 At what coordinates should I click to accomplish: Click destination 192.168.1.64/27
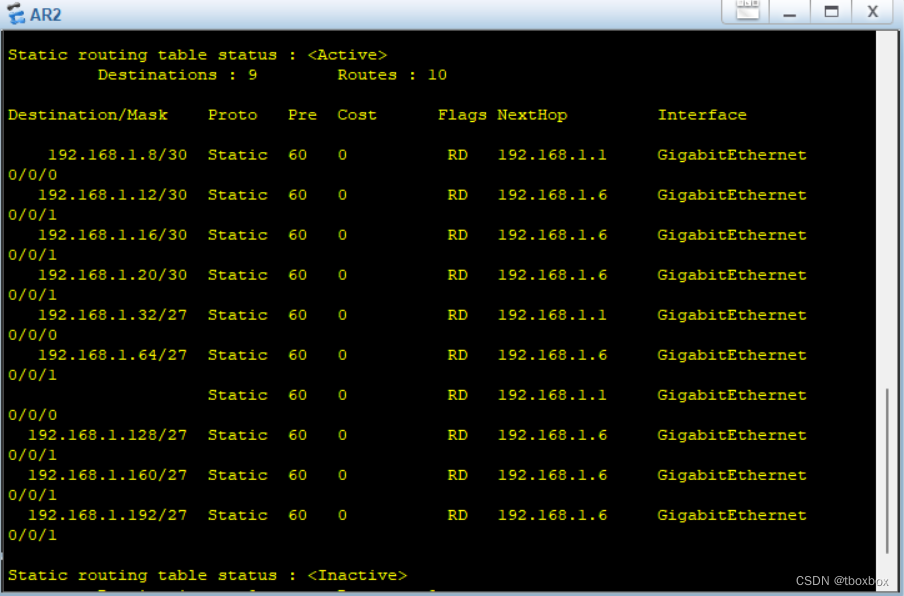pyautogui.click(x=112, y=355)
